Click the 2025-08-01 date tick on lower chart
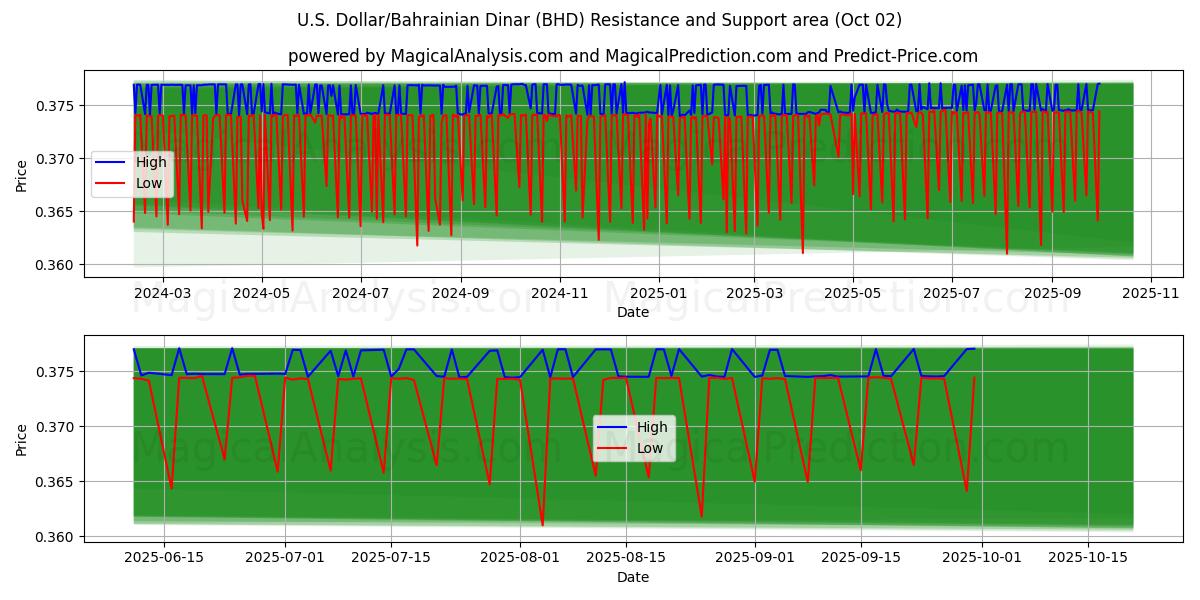This screenshot has height=600, width=1200. click(521, 558)
